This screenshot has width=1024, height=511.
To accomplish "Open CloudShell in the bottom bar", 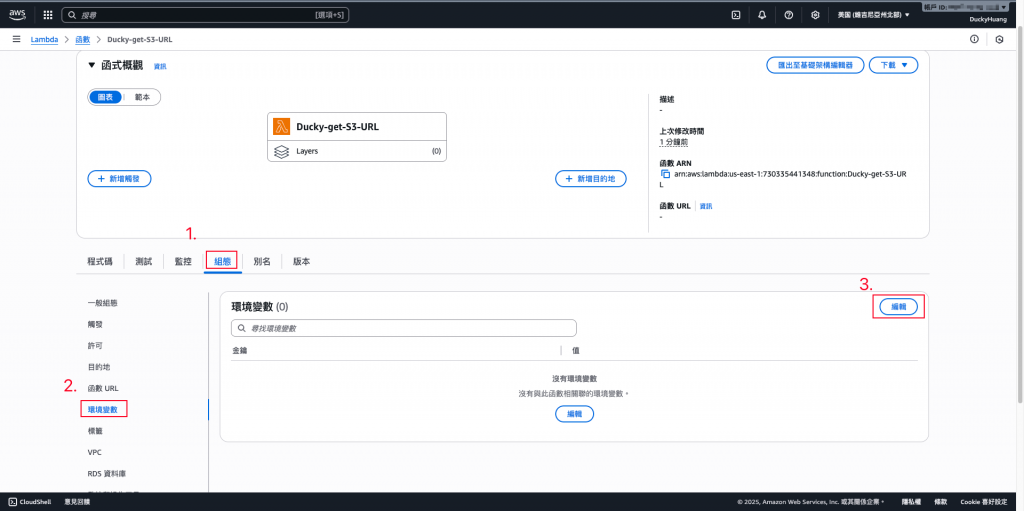I will pos(30,502).
